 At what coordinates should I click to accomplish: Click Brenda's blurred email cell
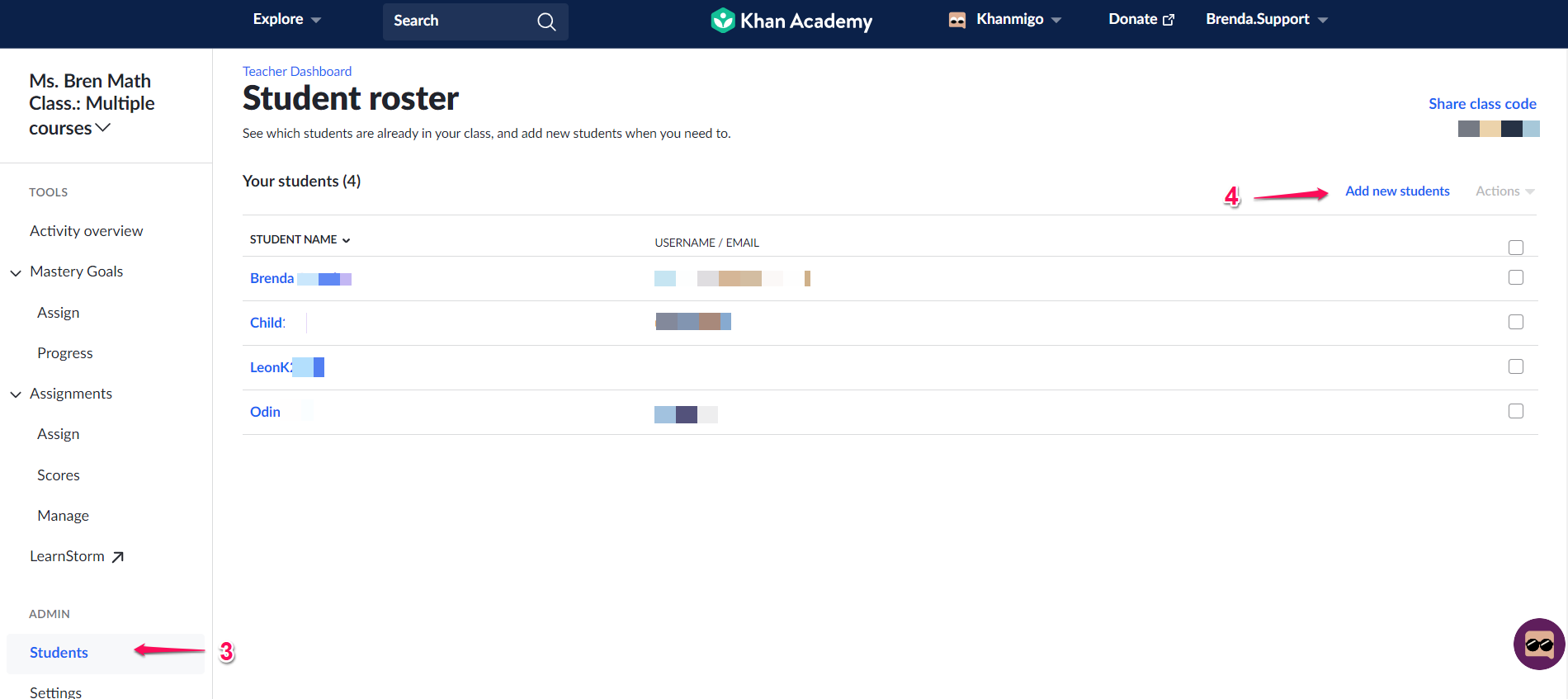tap(732, 278)
